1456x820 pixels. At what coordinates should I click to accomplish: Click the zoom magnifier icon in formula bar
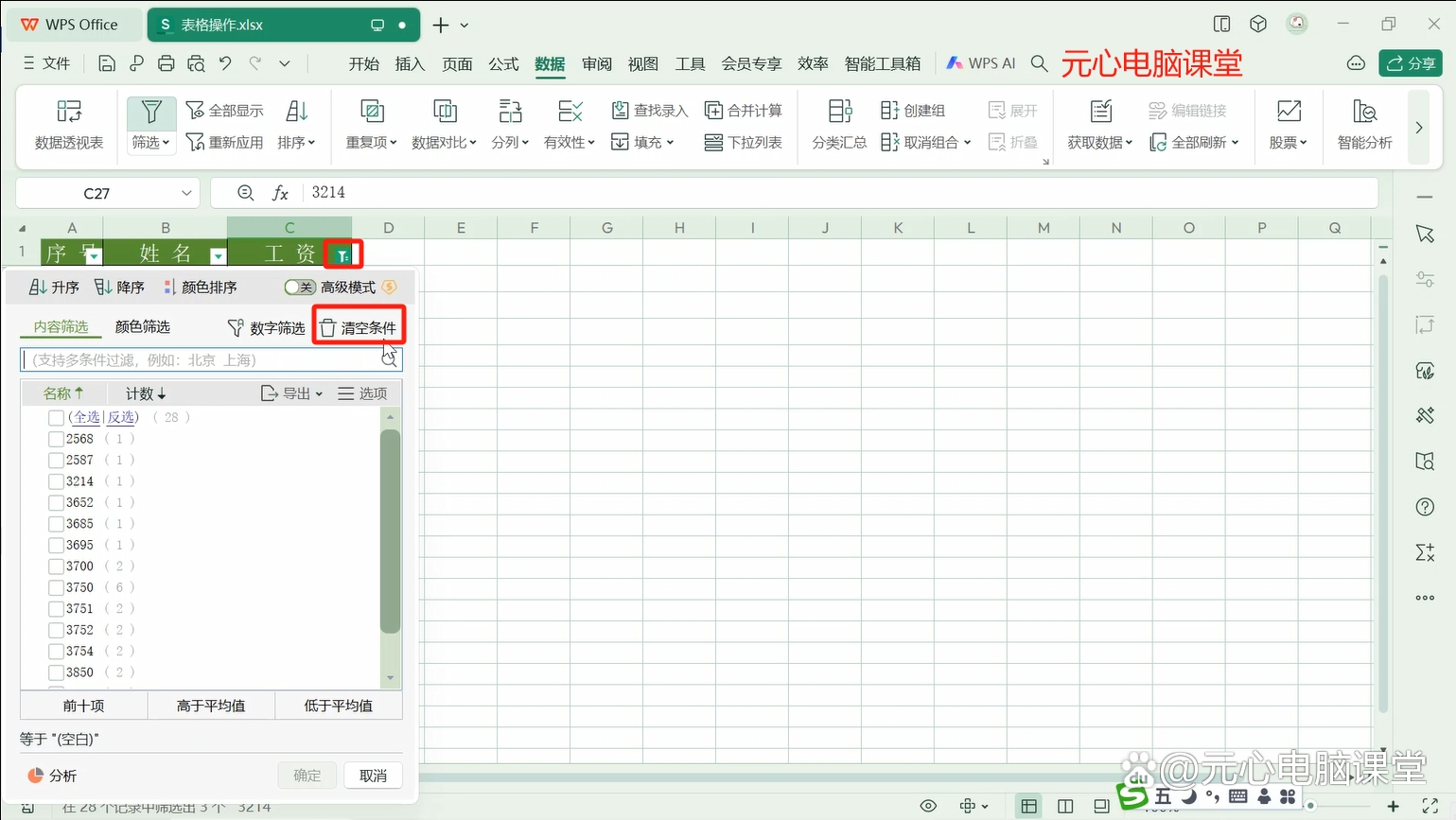tap(246, 193)
